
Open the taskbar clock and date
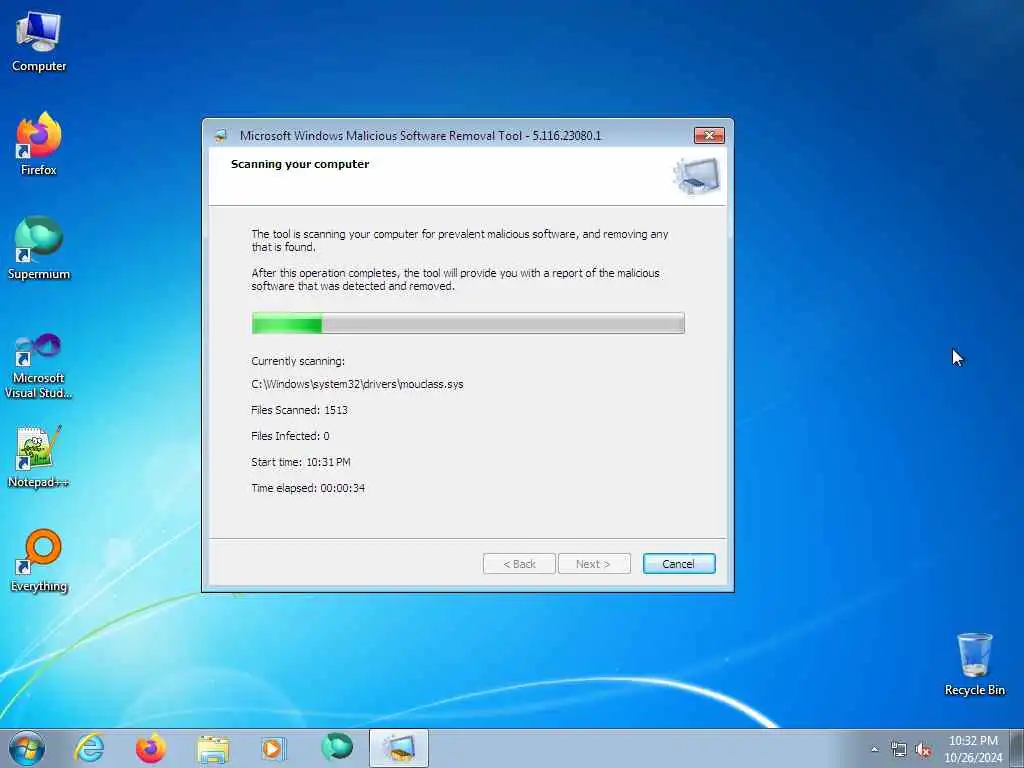973,749
